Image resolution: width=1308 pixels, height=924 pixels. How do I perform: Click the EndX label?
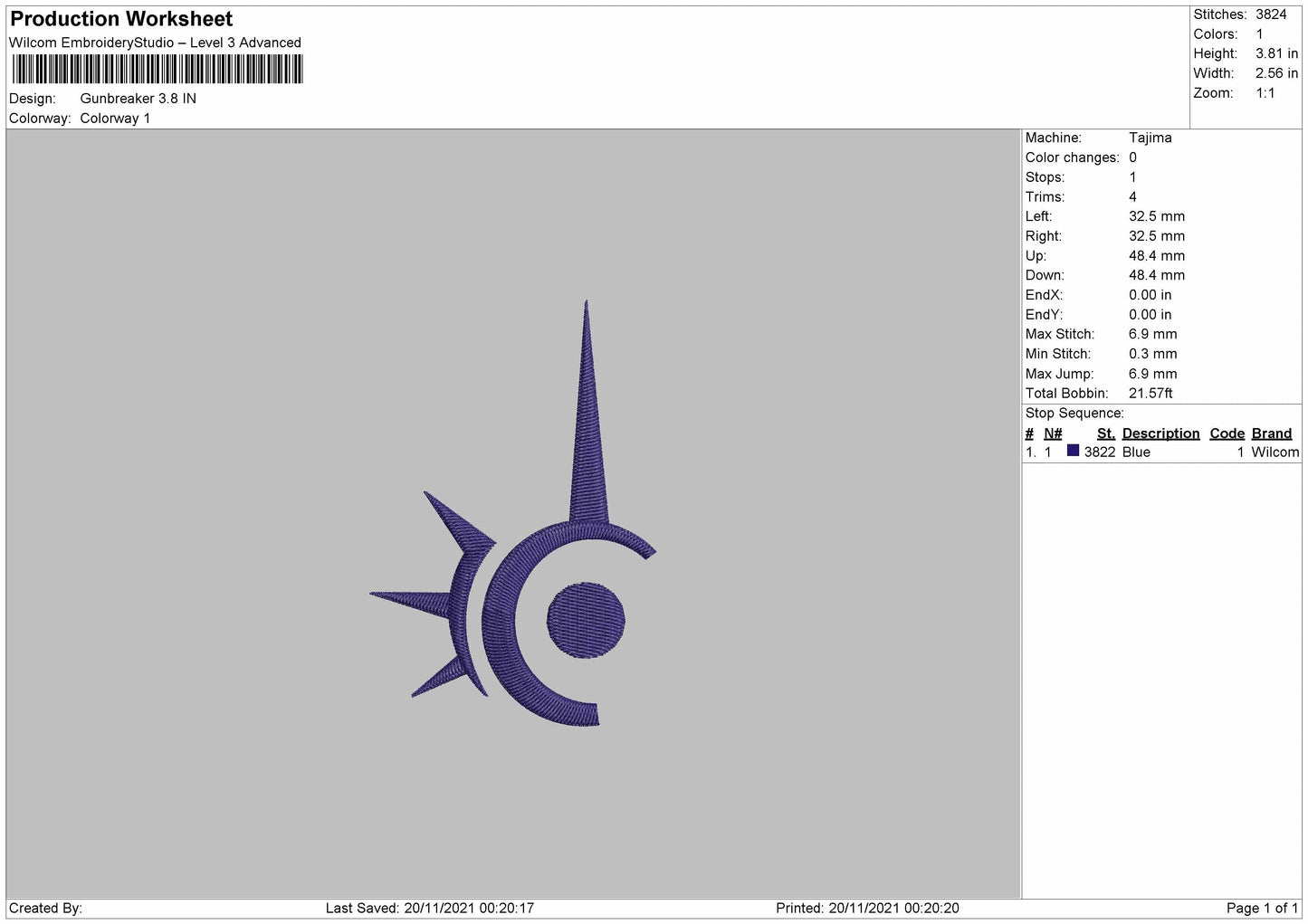click(1044, 295)
